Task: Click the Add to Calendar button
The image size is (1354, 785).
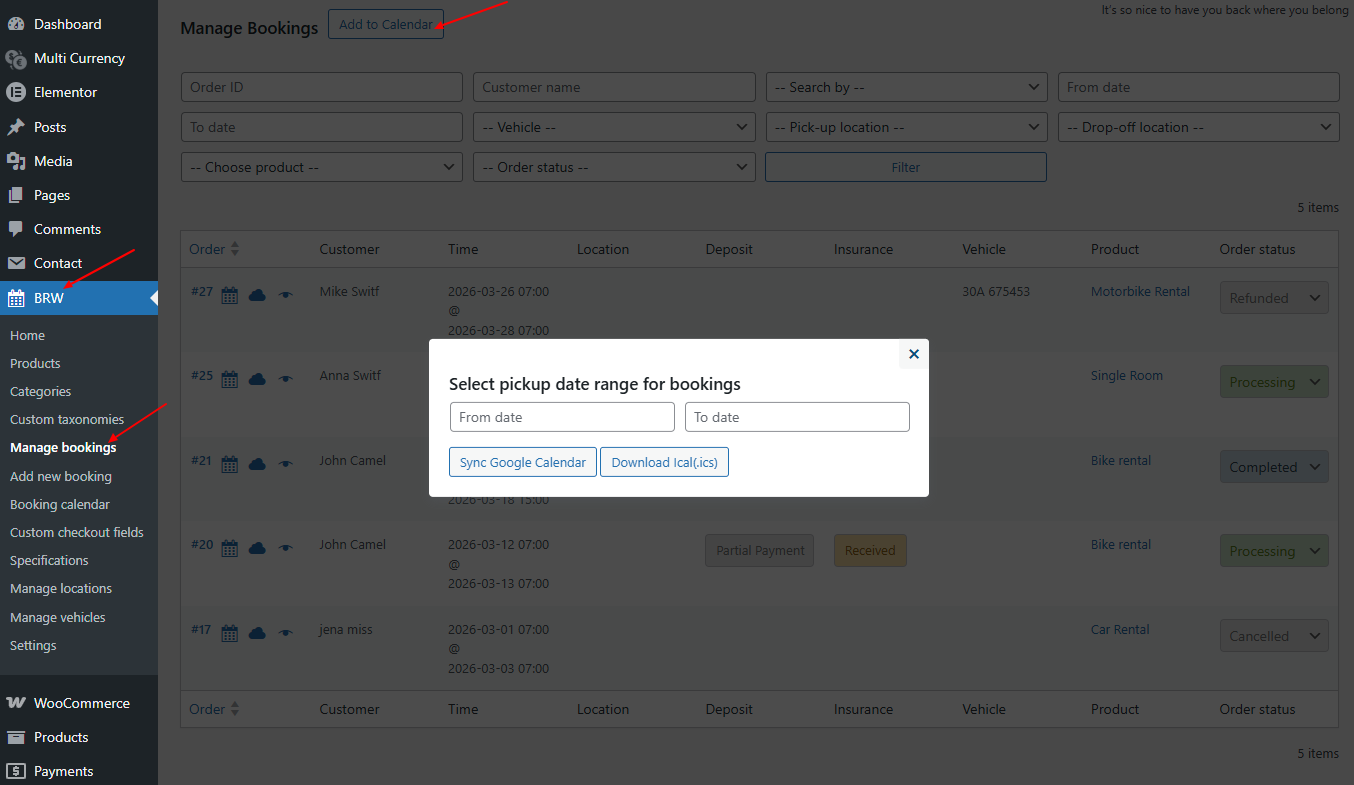Action: pos(385,25)
